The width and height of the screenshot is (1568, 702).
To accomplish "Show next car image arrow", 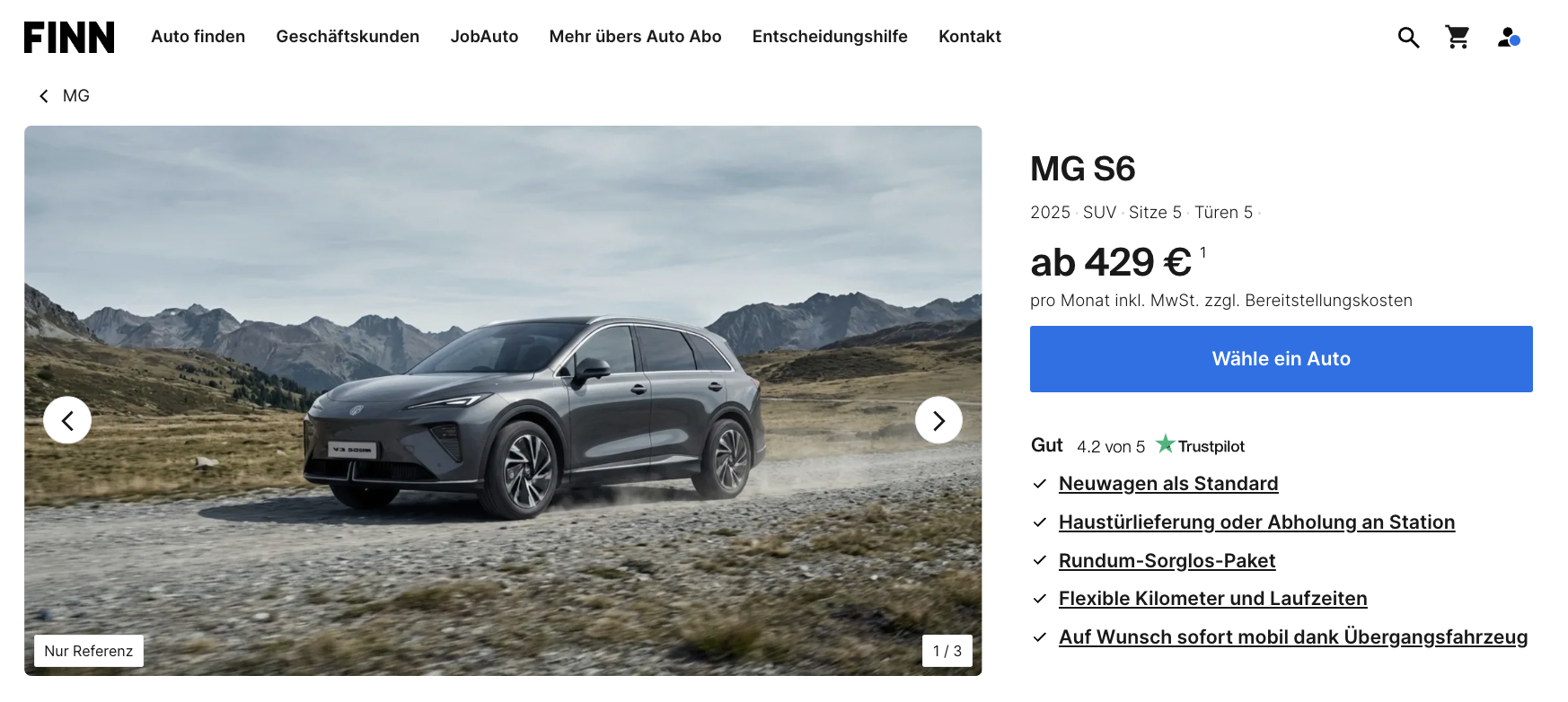I will click(938, 420).
